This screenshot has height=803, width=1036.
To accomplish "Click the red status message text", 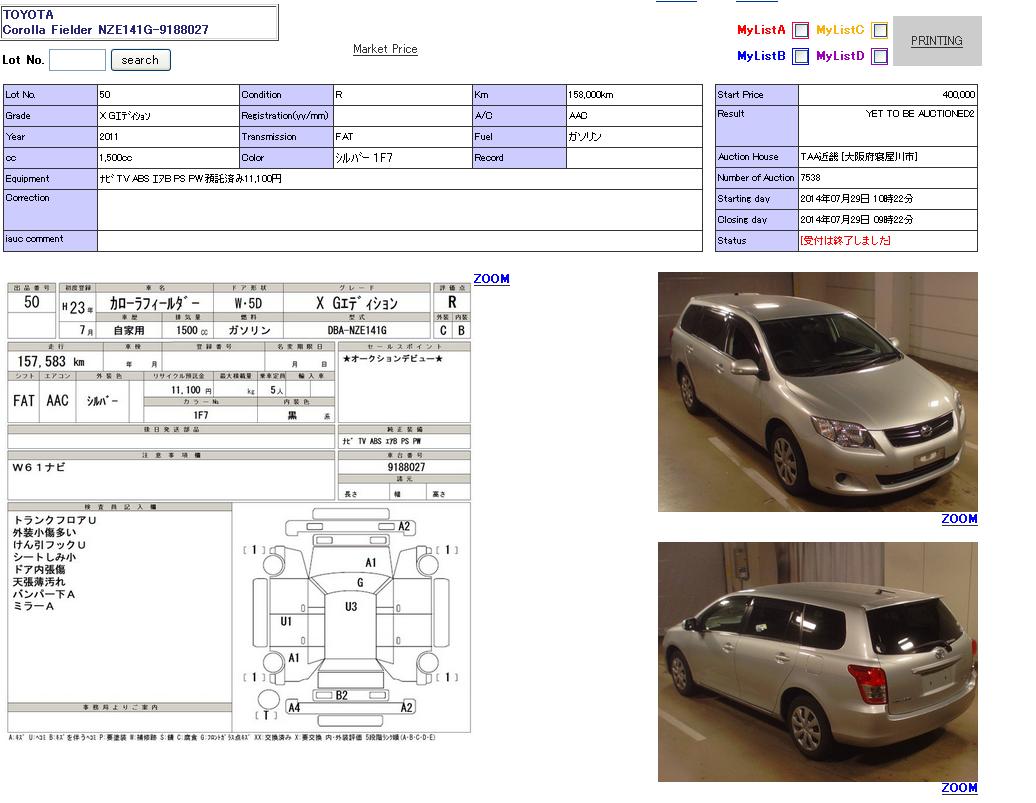I will pos(845,241).
